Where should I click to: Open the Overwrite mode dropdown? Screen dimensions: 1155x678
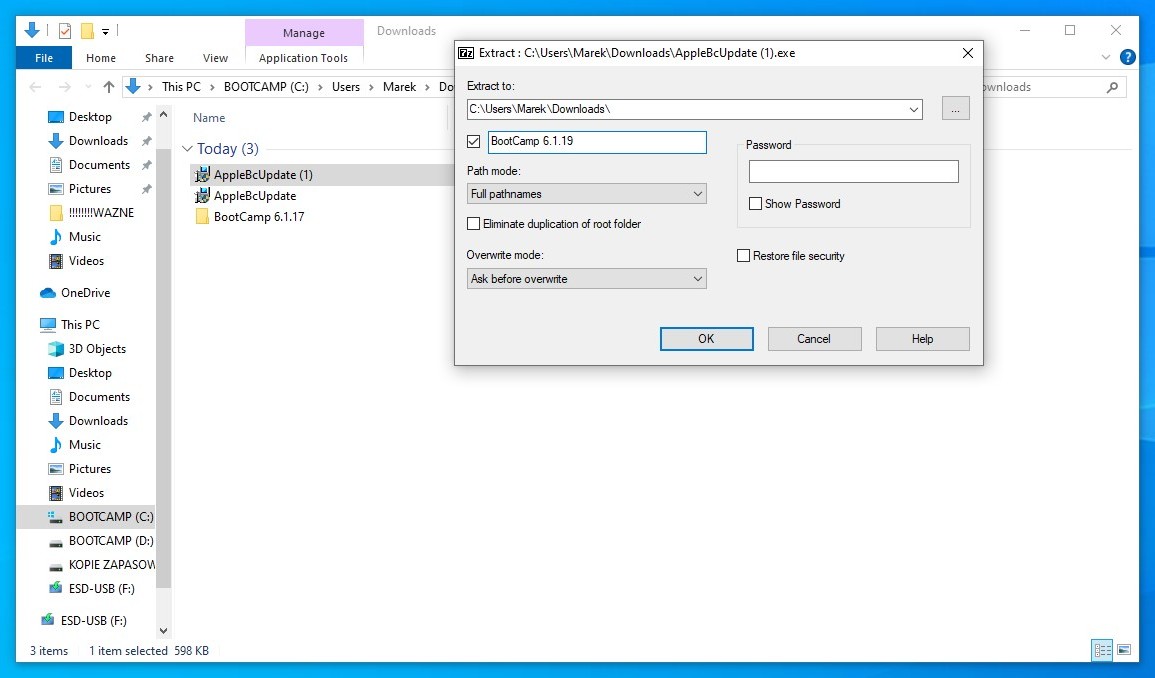697,279
